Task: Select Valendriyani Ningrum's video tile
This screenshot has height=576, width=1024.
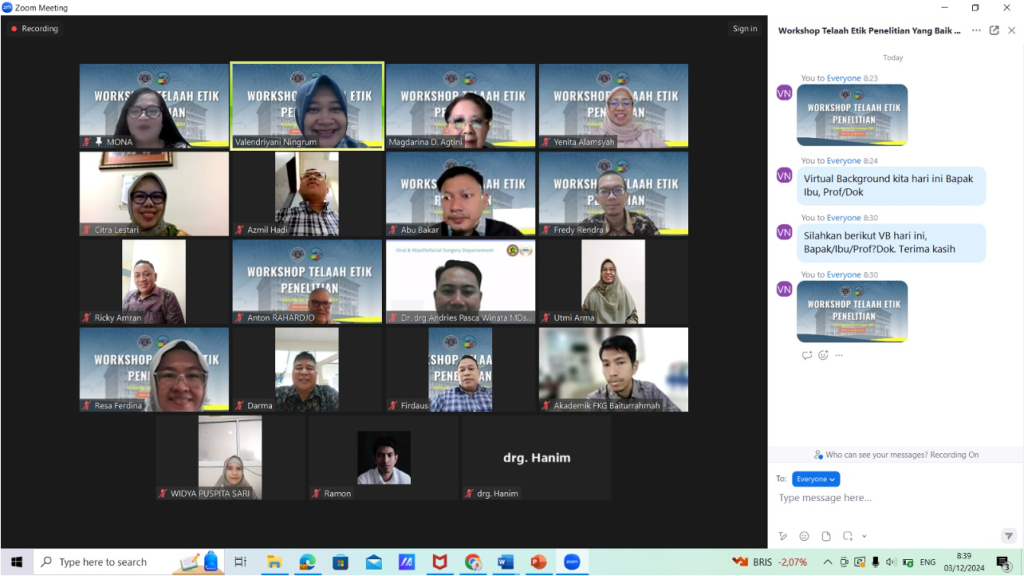Action: click(307, 106)
